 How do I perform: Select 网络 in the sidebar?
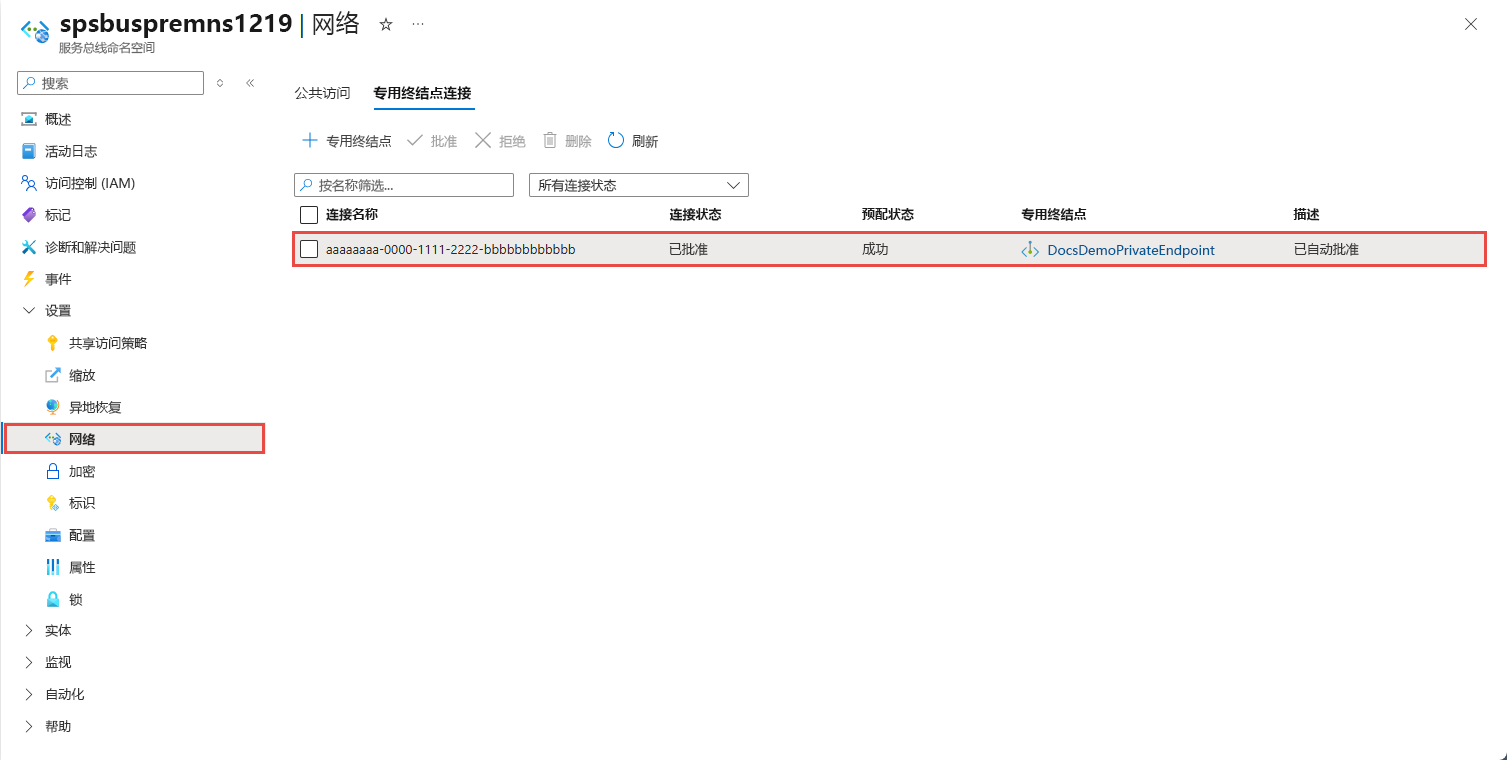click(x=134, y=439)
